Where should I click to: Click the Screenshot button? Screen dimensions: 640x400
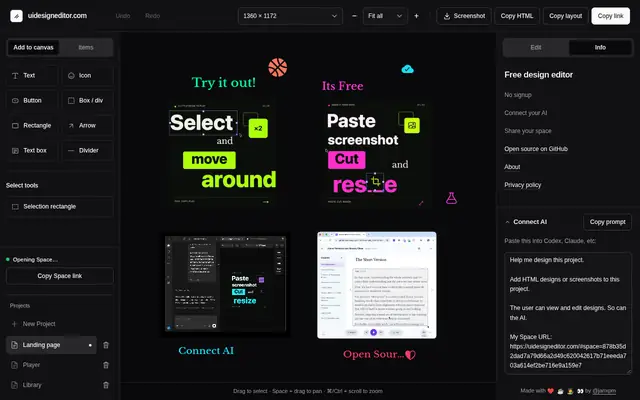(464, 16)
